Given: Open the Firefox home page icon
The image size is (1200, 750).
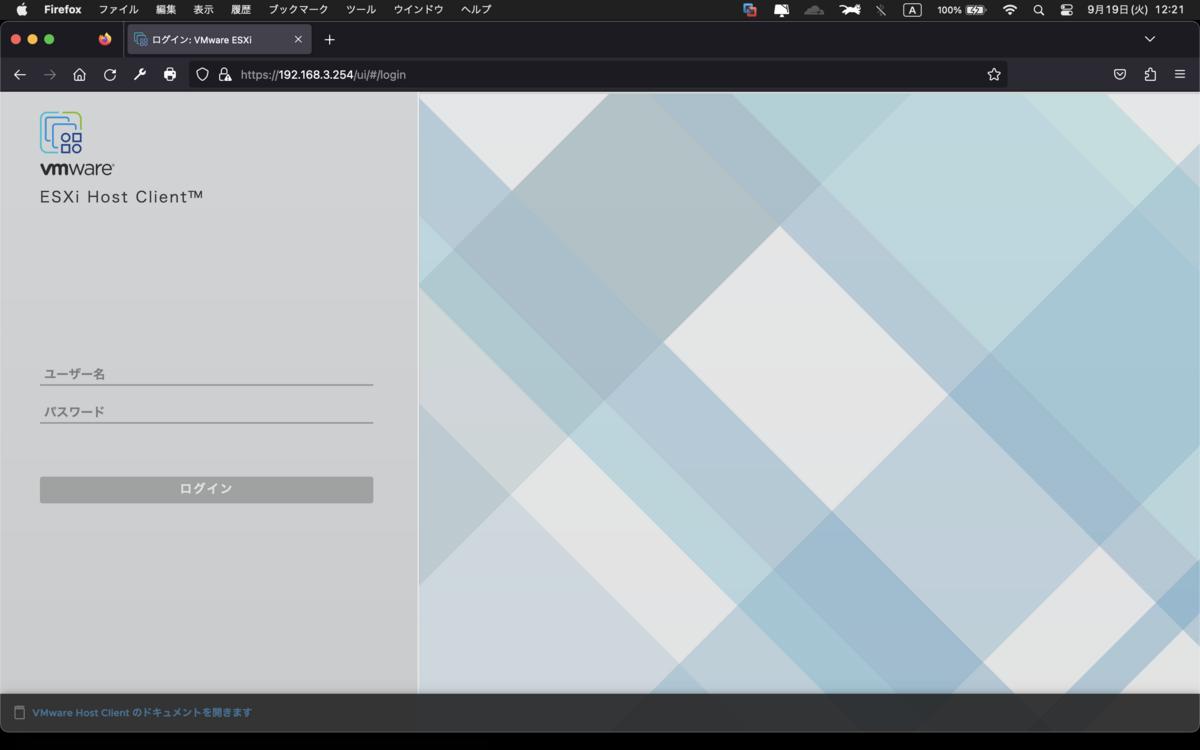Looking at the screenshot, I should (x=80, y=74).
